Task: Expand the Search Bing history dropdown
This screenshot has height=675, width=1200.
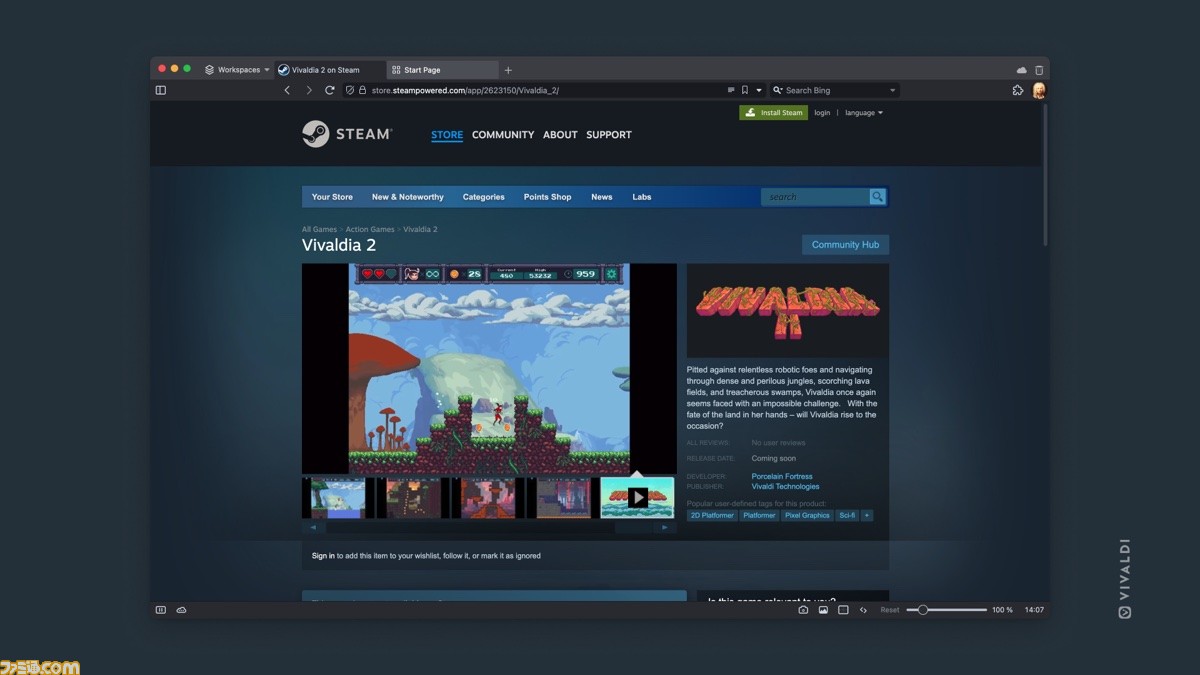Action: pyautogui.click(x=892, y=90)
